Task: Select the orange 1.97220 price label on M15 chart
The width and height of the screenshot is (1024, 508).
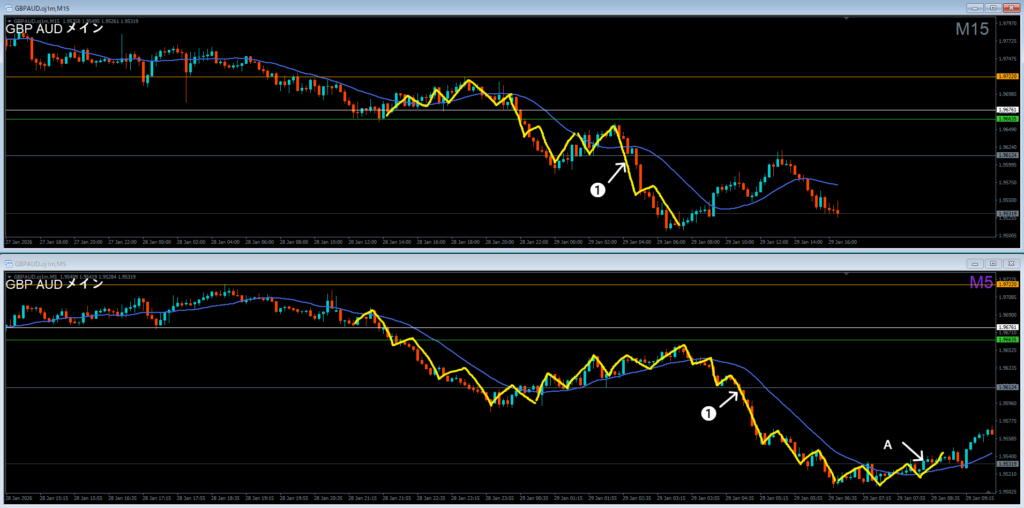Action: (x=1006, y=76)
